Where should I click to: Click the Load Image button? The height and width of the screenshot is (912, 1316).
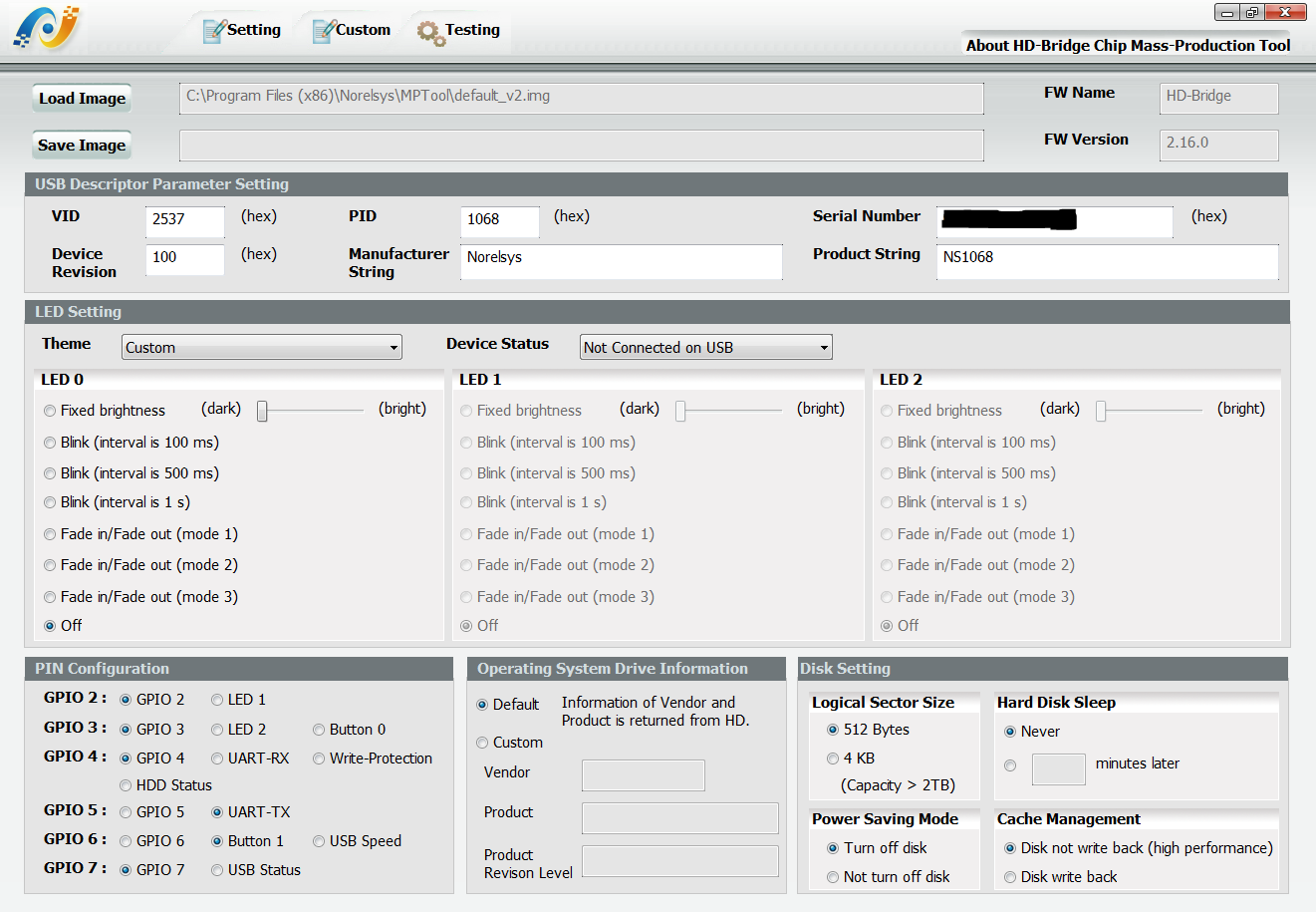click(82, 98)
